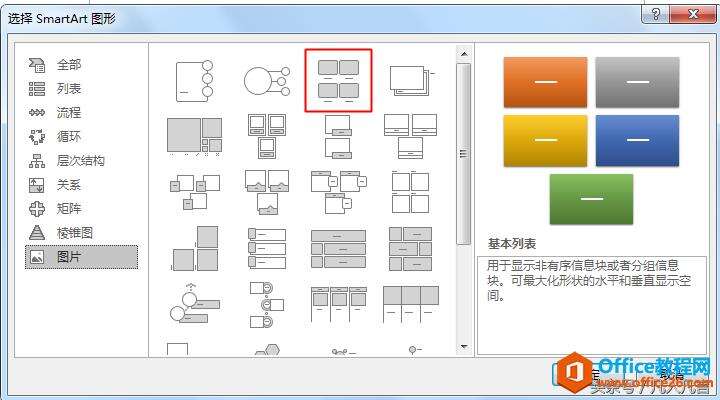Select the red-outlined four-block picture layout
Image resolution: width=720 pixels, height=400 pixels.
point(338,80)
